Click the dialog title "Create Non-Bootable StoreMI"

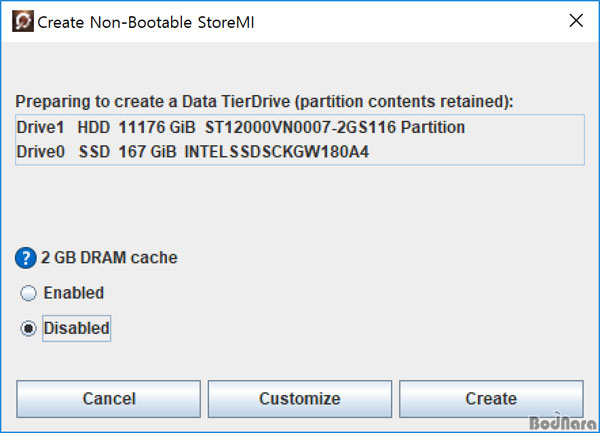[x=146, y=22]
